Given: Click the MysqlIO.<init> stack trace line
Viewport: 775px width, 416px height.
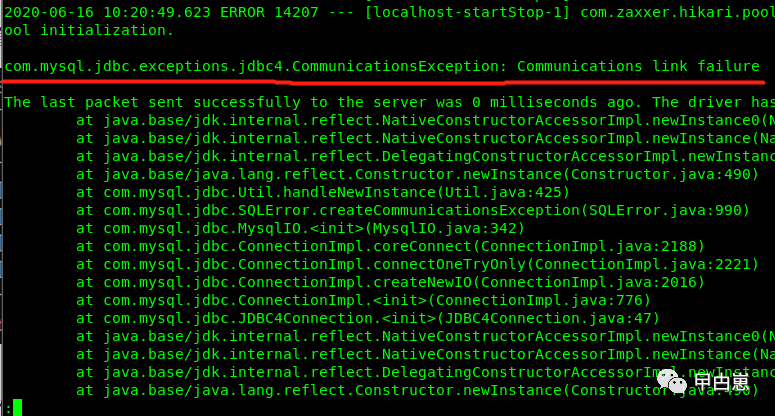Looking at the screenshot, I should (x=301, y=228).
